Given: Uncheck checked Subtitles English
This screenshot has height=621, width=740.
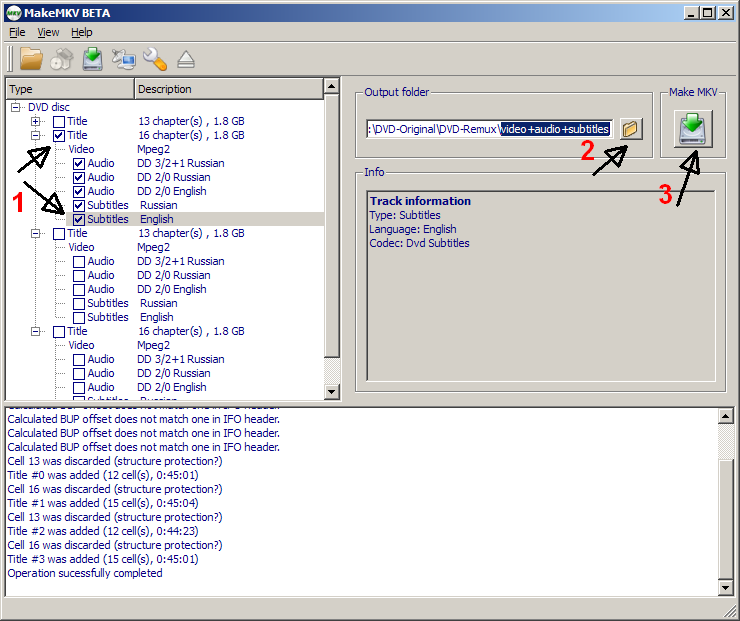Looking at the screenshot, I should [x=79, y=220].
